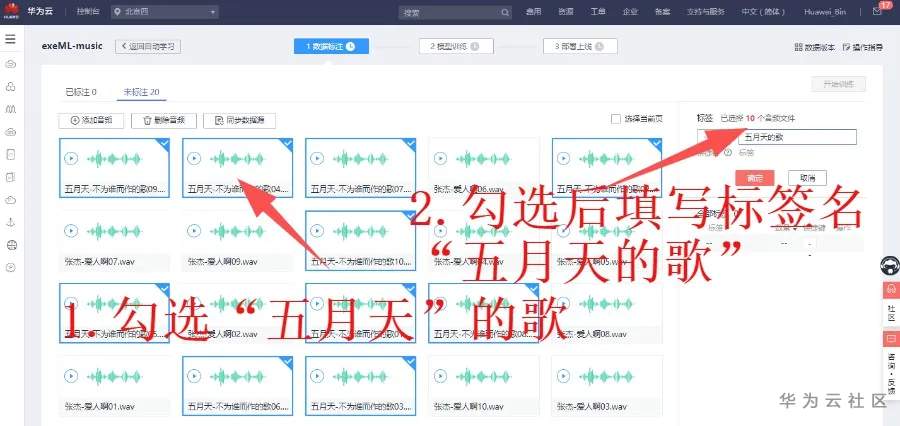The height and width of the screenshot is (426, 900).
Task: Open the hamburger menu in the left sidebar
Action: 10,40
